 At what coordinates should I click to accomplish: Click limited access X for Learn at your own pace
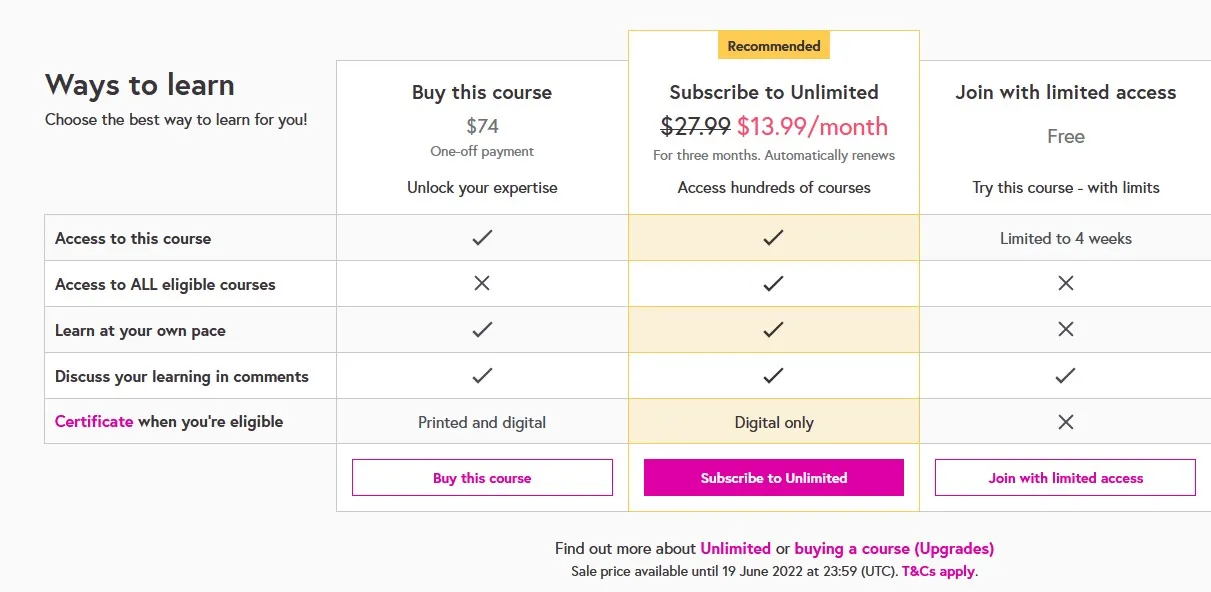tap(1066, 330)
